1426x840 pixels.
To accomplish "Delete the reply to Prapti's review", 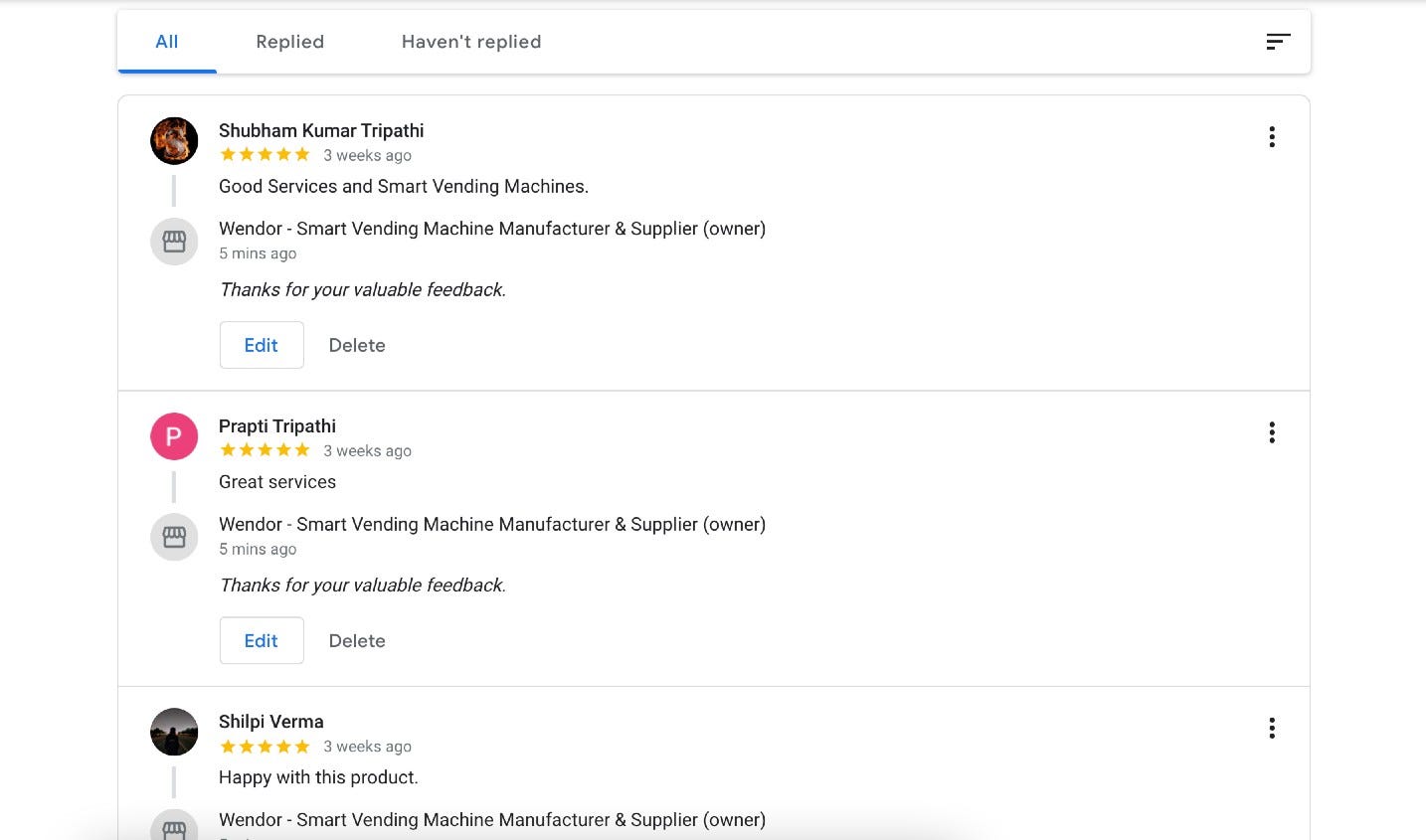I will (357, 641).
